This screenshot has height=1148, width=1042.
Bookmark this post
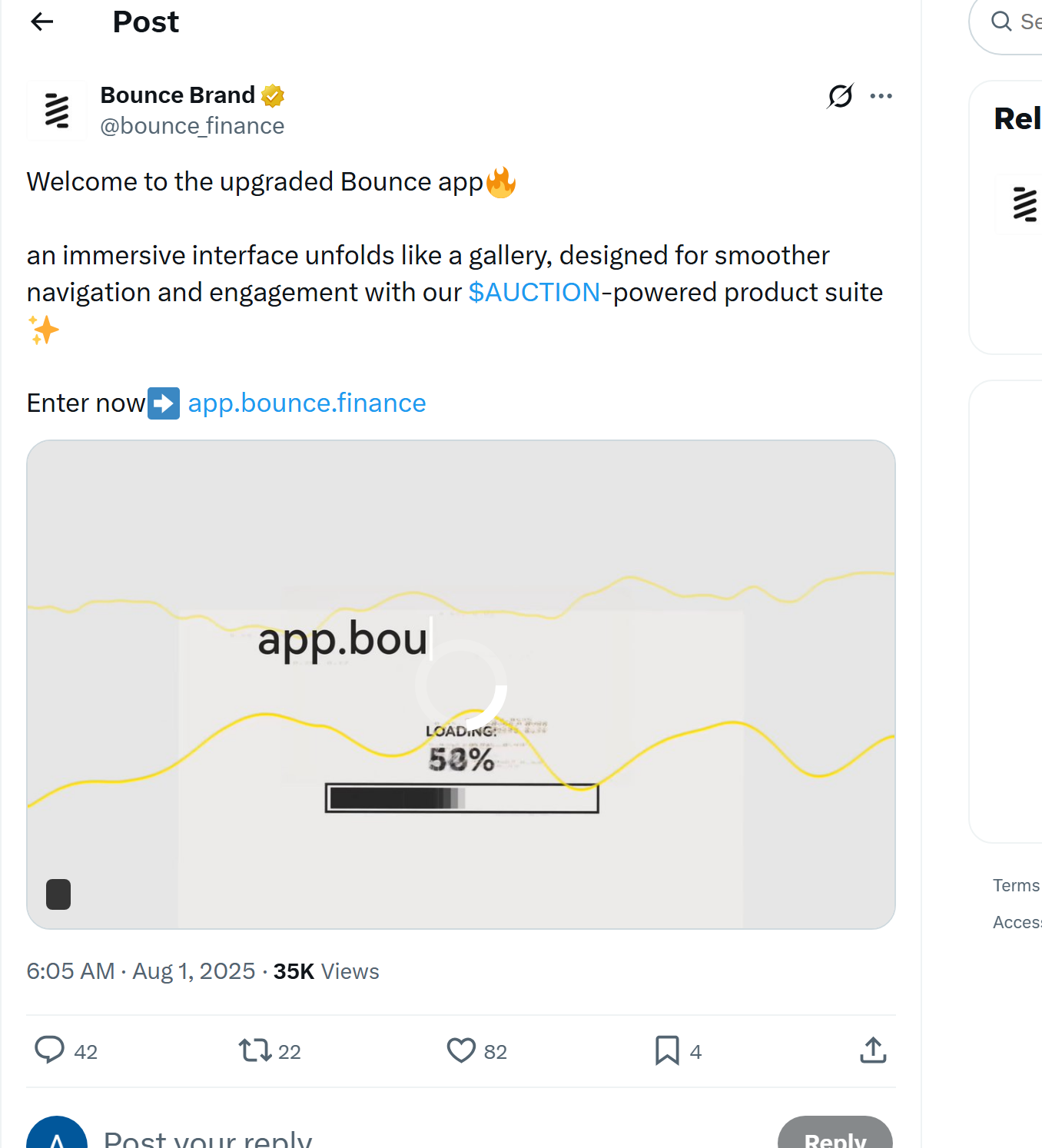(665, 1050)
